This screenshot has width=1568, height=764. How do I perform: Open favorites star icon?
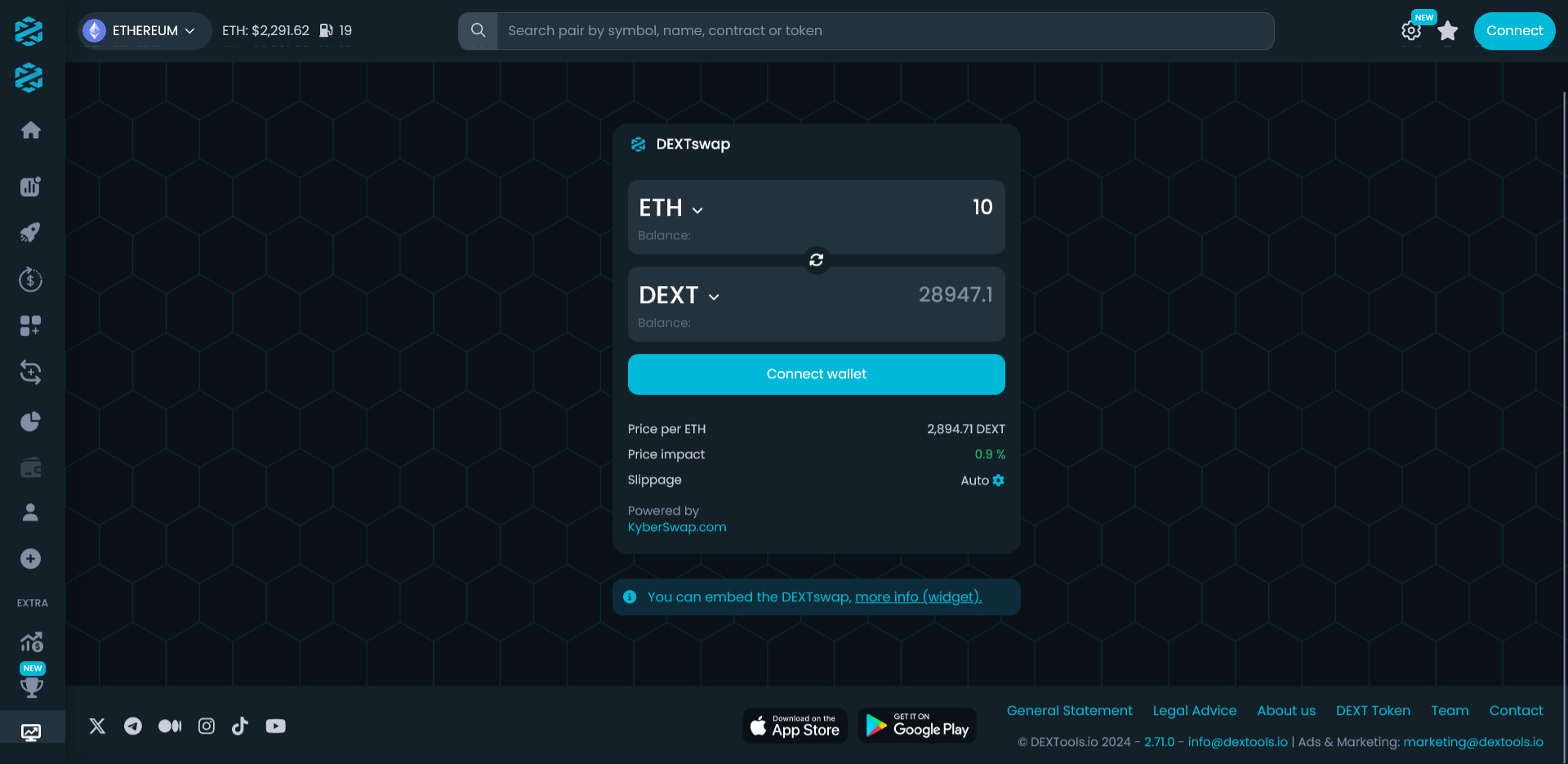tap(1448, 31)
